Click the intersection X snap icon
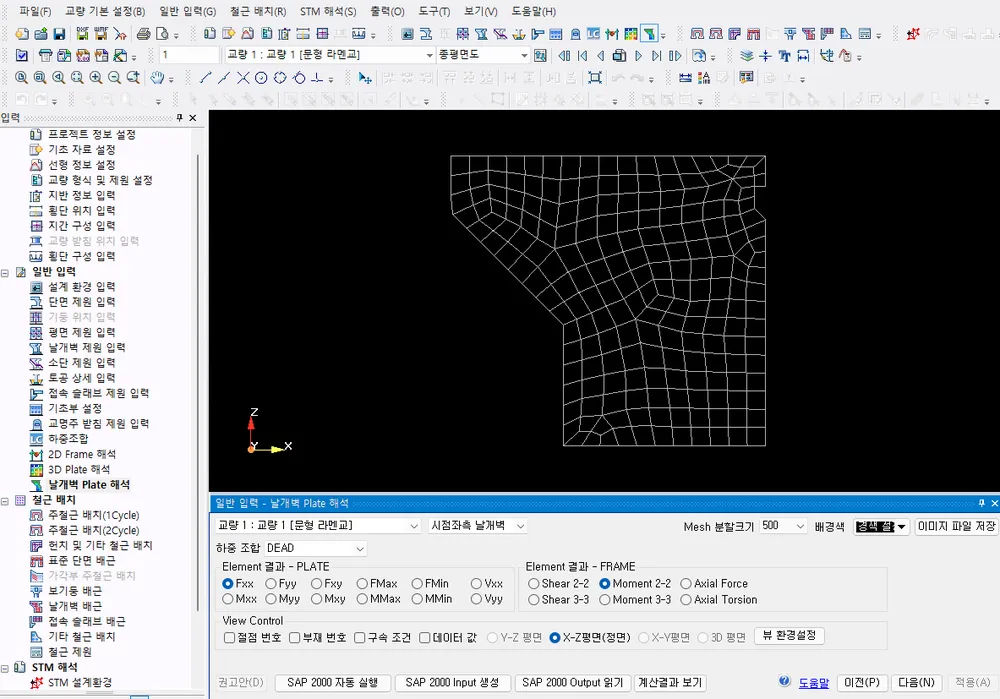Viewport: 1000px width, 699px height. (243, 78)
